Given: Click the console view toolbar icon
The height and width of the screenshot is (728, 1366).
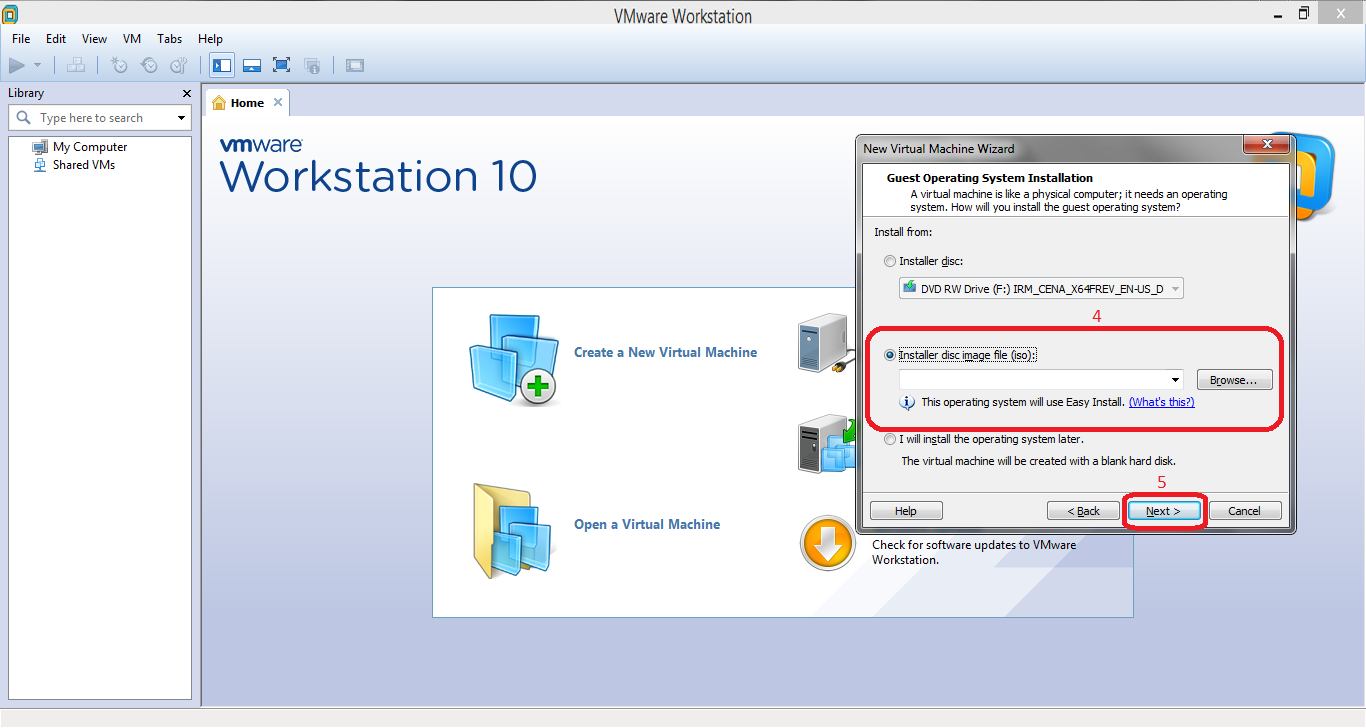Looking at the screenshot, I should pyautogui.click(x=355, y=65).
